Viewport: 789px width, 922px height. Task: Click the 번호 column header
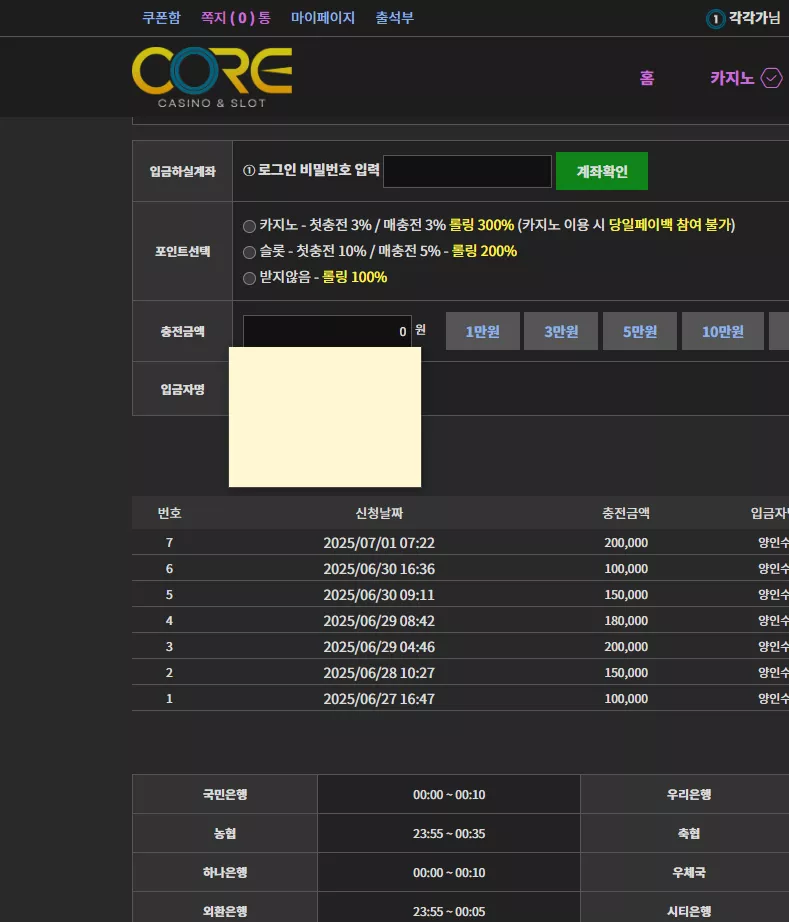pos(169,513)
